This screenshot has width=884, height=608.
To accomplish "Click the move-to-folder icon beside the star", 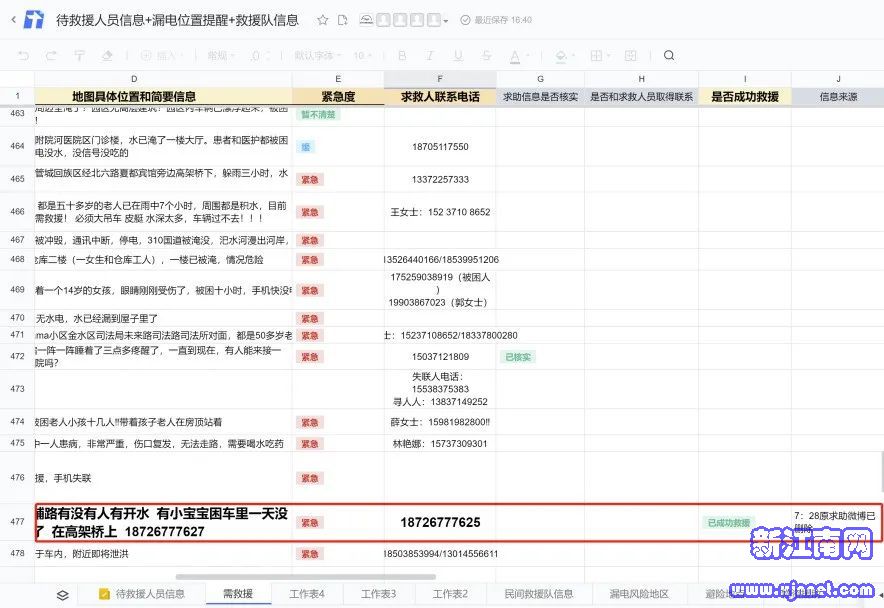I will (342, 20).
